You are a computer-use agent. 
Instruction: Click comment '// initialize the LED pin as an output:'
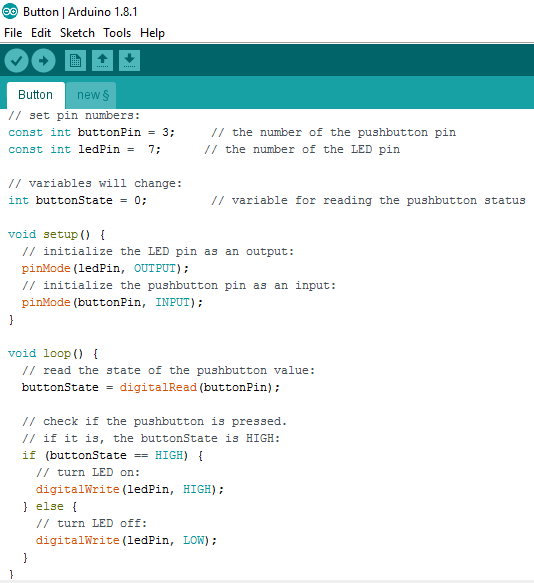[x=158, y=251]
